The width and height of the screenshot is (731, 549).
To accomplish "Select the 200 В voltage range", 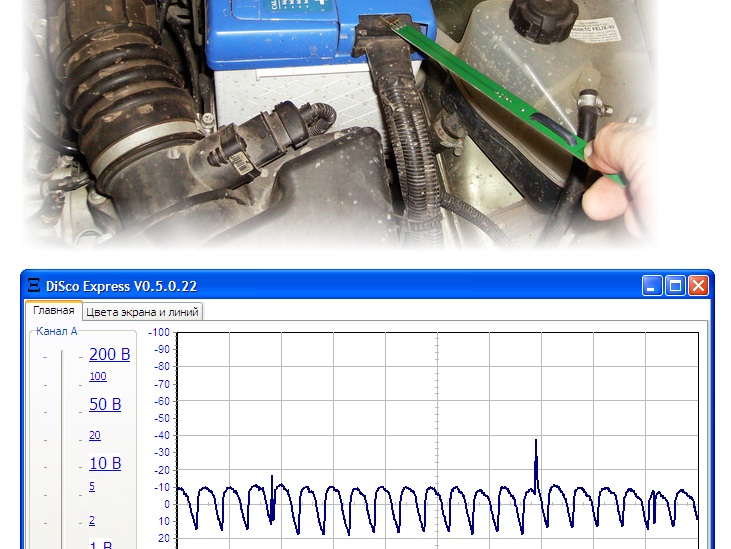I will [x=110, y=354].
